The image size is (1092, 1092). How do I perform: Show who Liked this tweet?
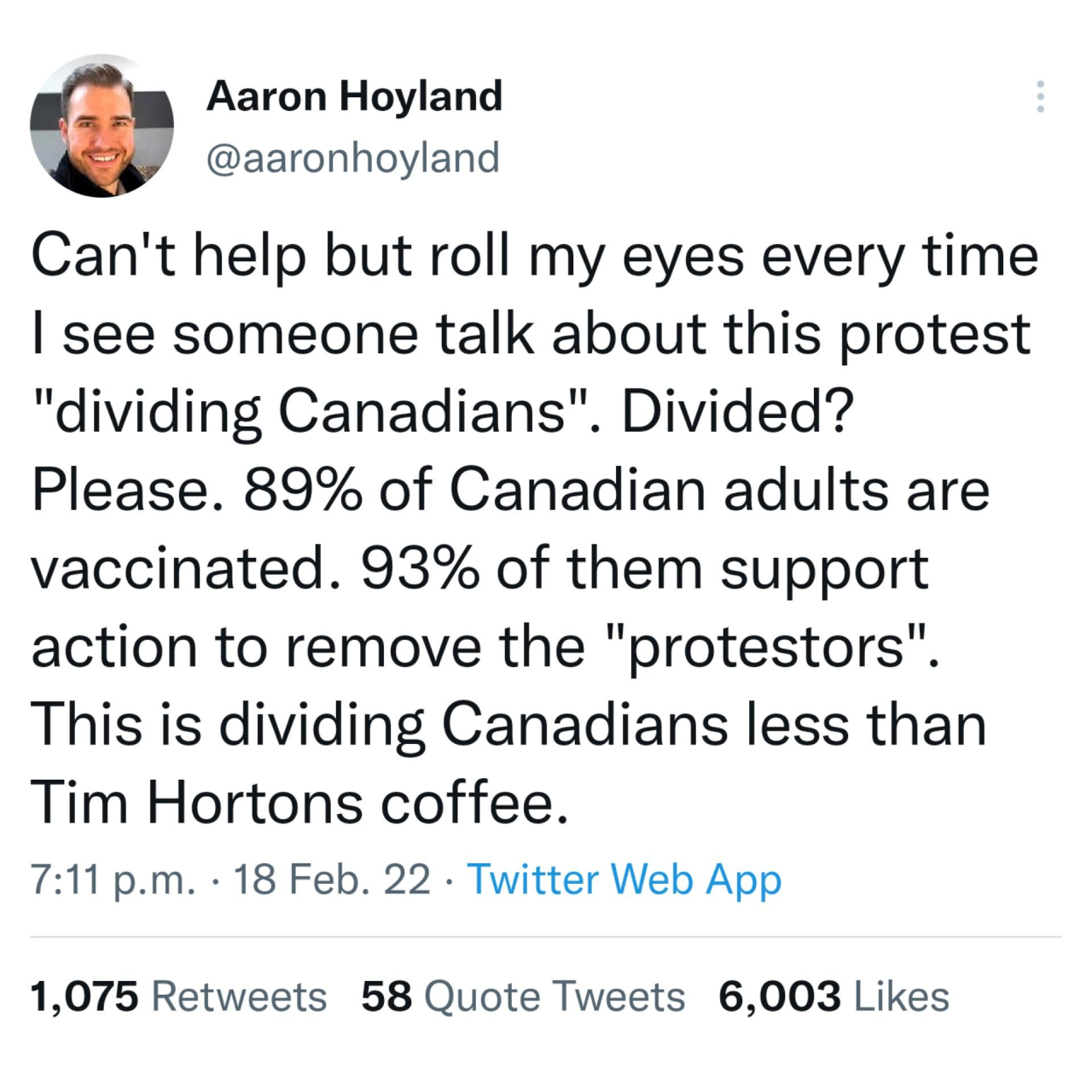(x=901, y=996)
